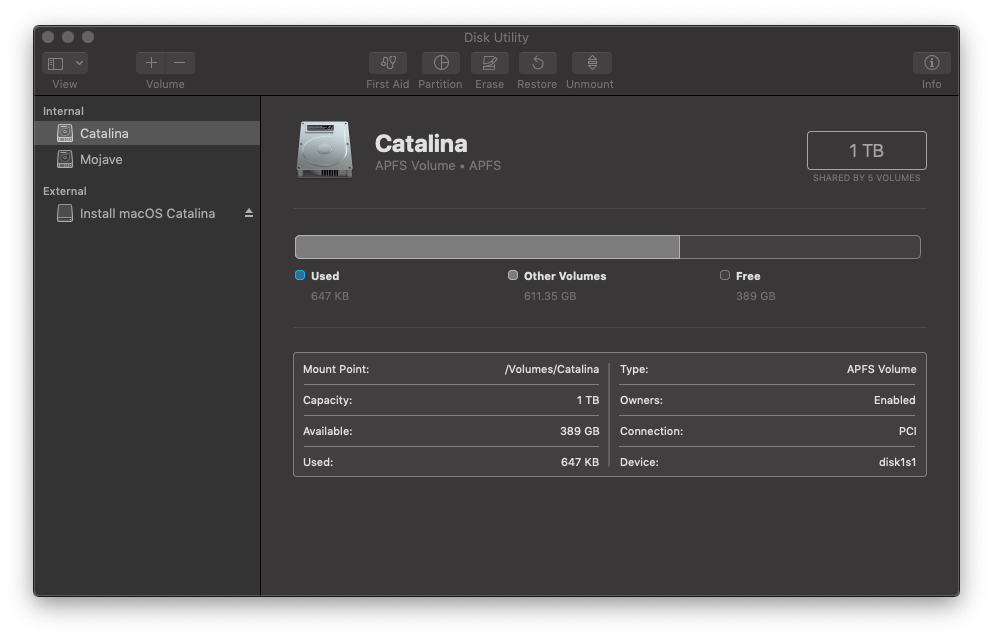993x638 pixels.
Task: Click the Catalina volume title heading
Action: point(421,144)
